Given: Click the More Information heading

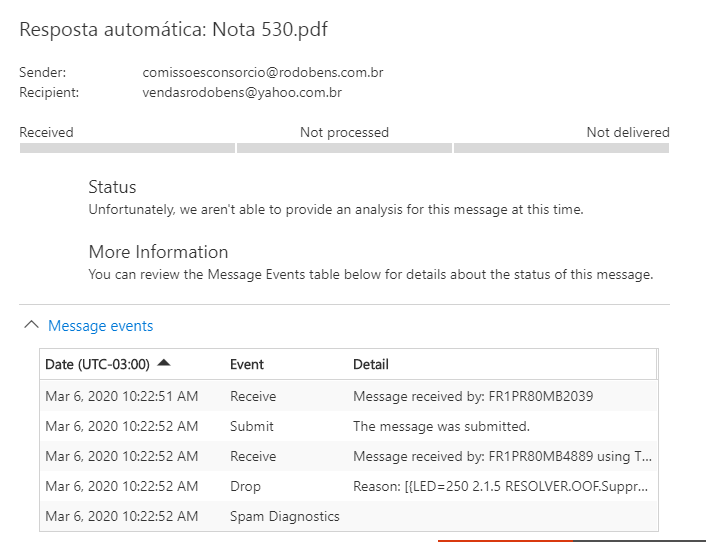Looking at the screenshot, I should click(x=158, y=252).
